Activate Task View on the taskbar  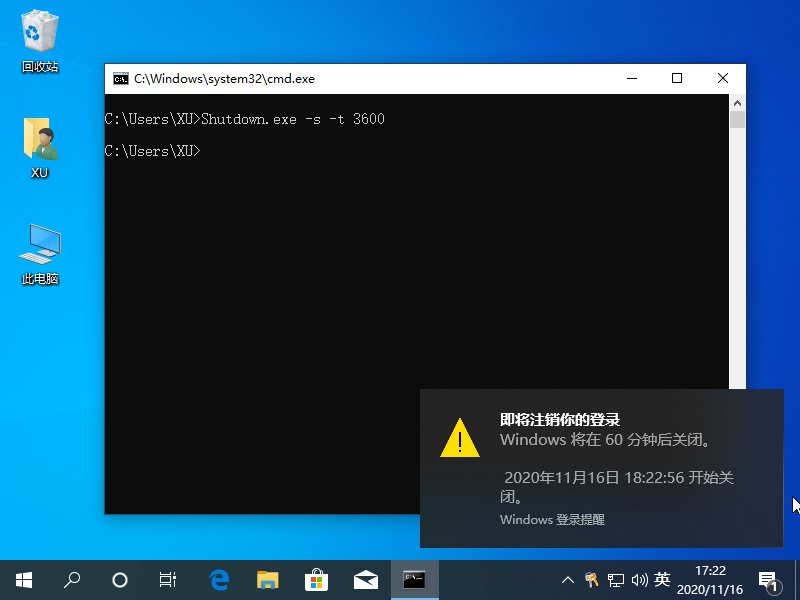click(167, 580)
